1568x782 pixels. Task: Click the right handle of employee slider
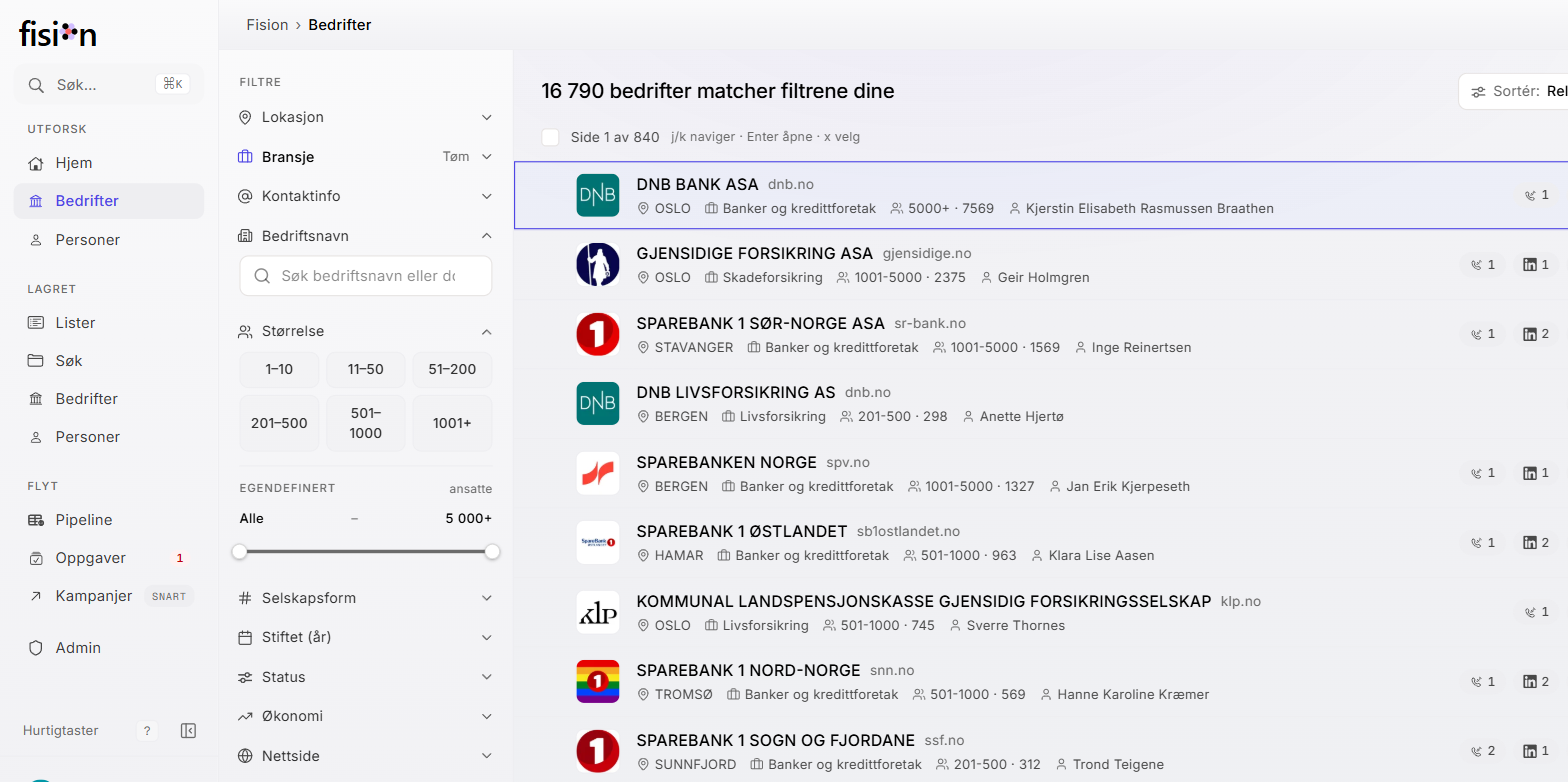[x=492, y=552]
